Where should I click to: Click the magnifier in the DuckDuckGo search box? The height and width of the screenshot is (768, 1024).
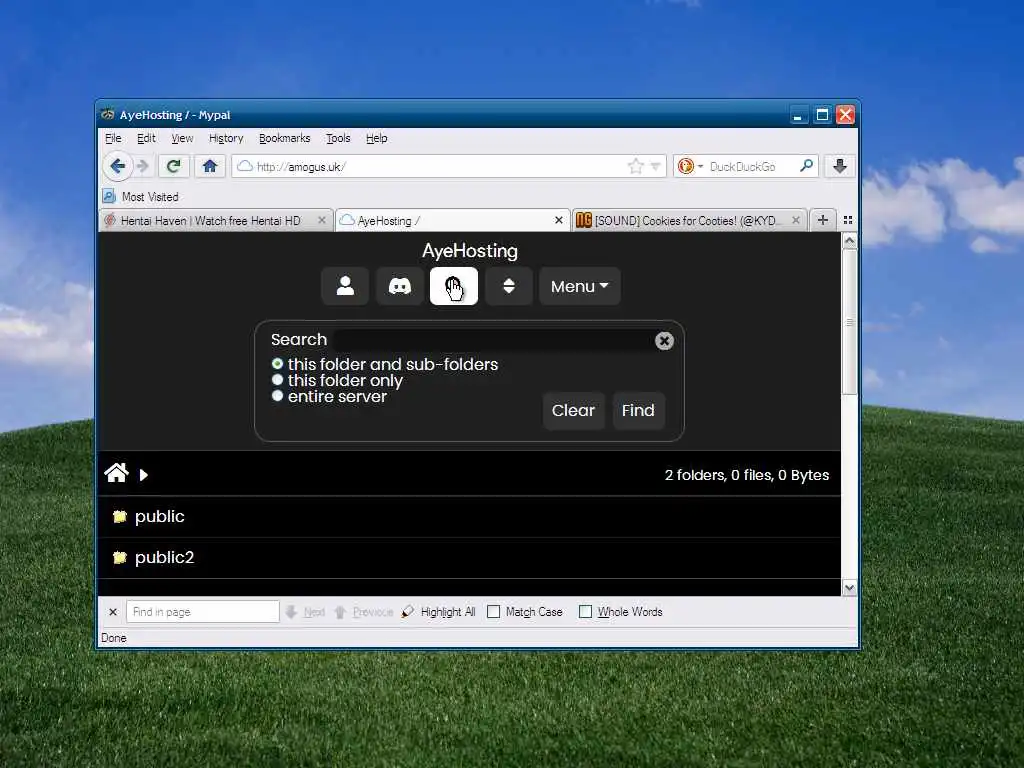(x=807, y=166)
